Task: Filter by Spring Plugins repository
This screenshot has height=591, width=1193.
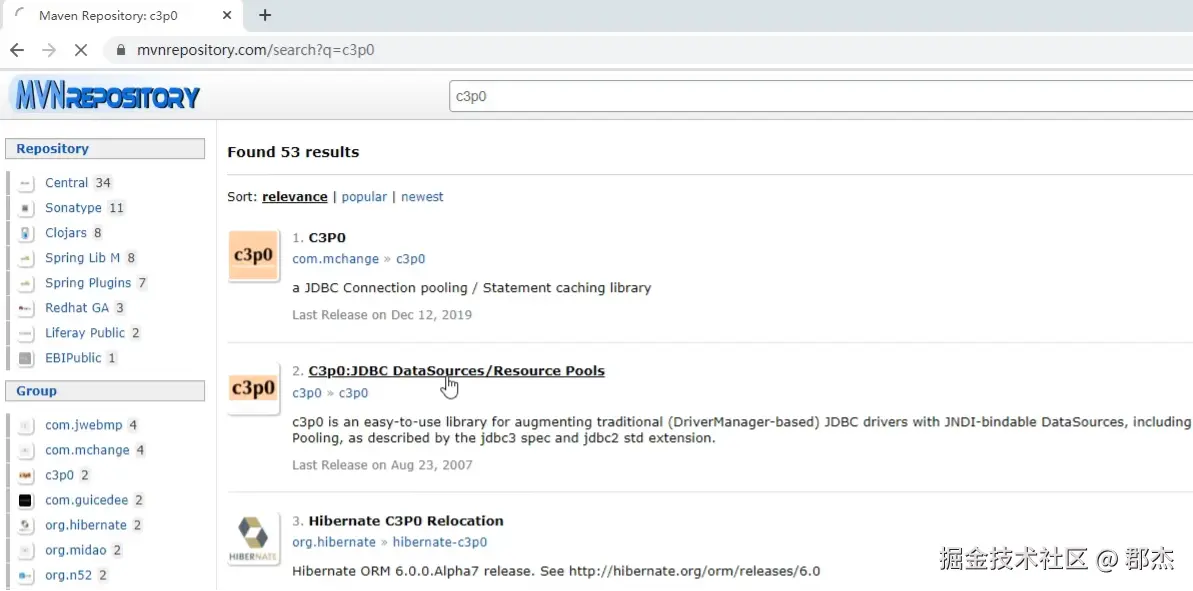Action: click(x=88, y=283)
